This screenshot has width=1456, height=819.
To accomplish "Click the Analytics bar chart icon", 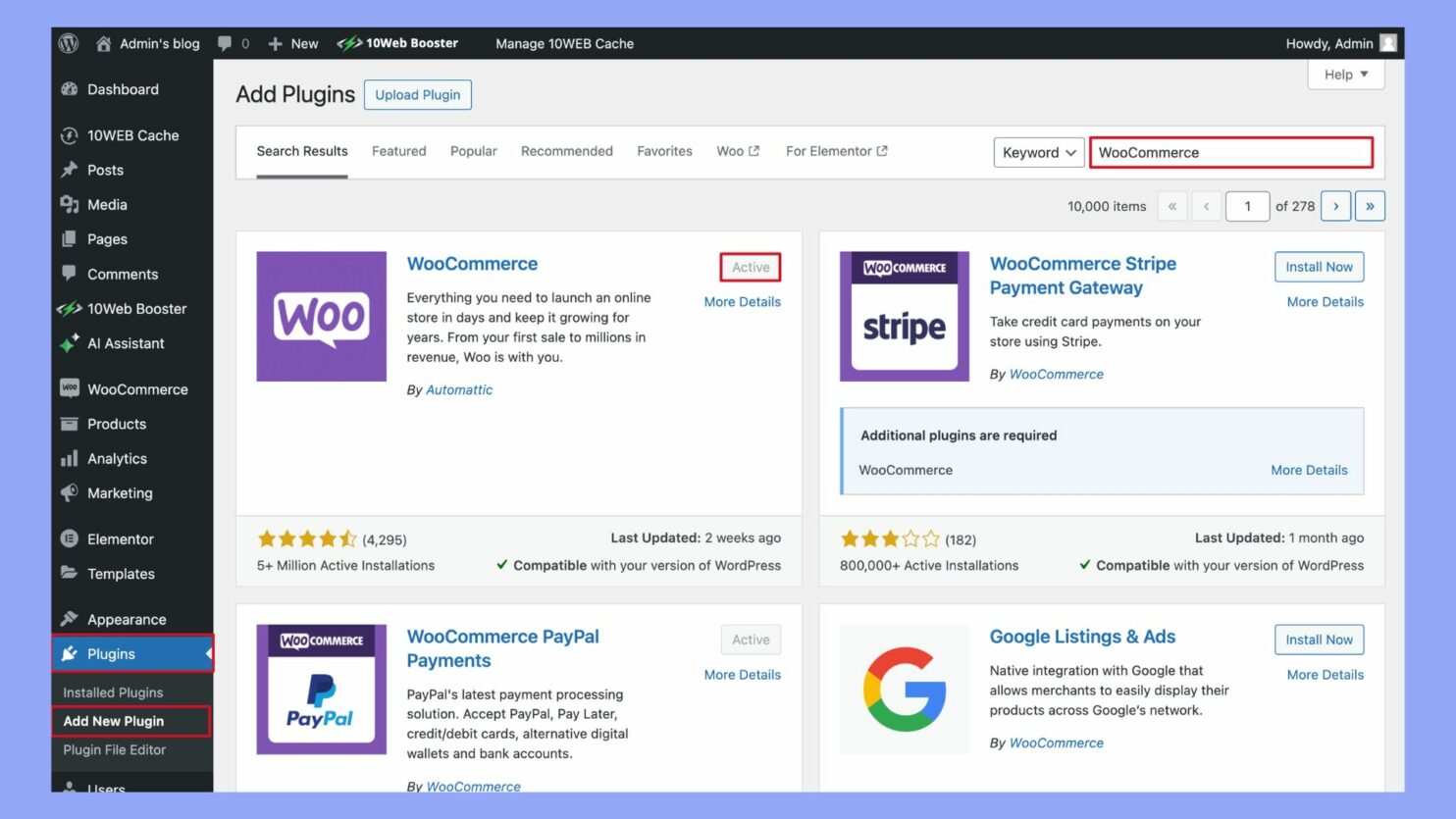I will click(x=69, y=458).
